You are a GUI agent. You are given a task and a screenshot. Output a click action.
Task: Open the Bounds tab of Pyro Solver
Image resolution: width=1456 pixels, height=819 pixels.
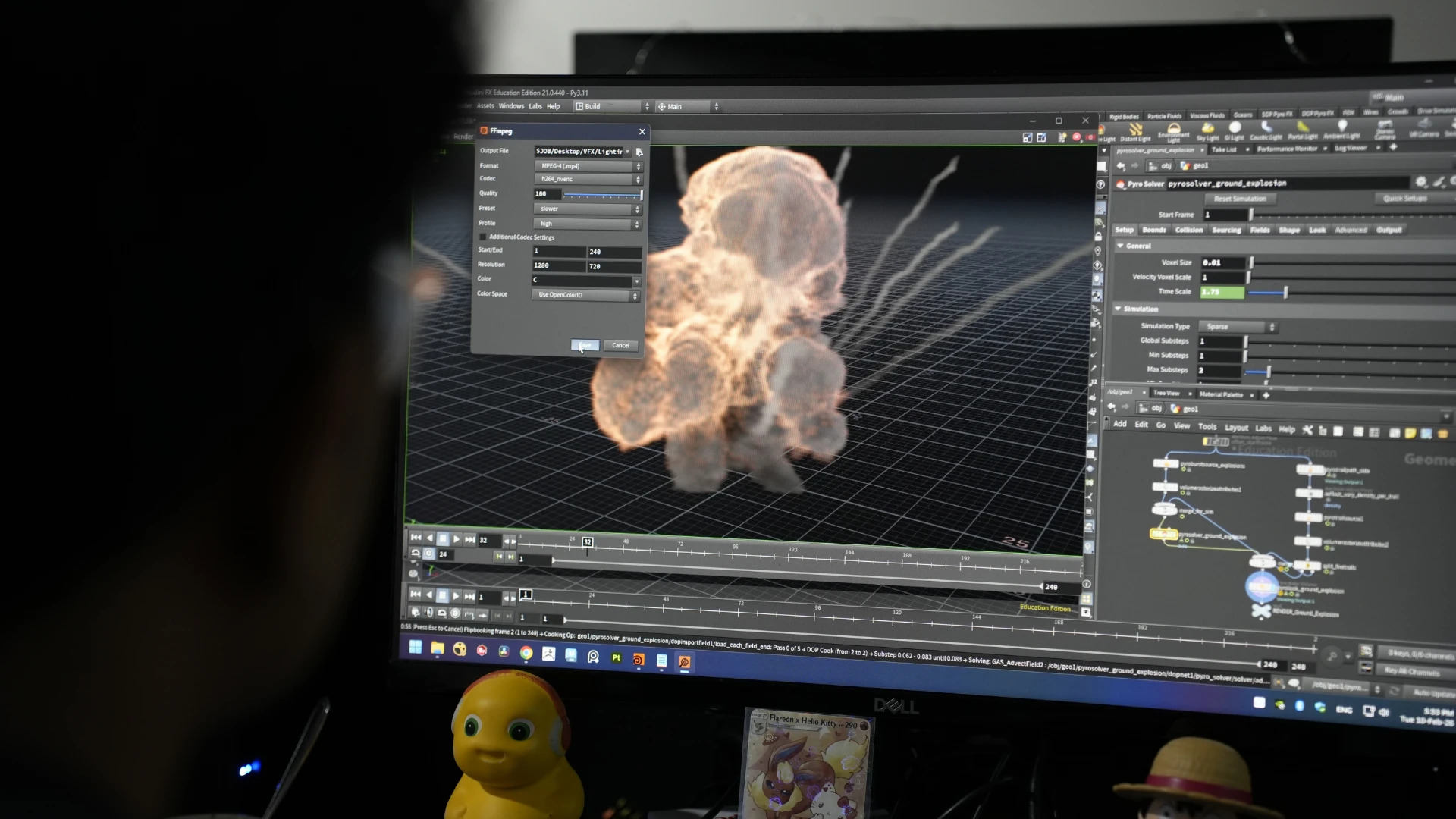point(1154,230)
